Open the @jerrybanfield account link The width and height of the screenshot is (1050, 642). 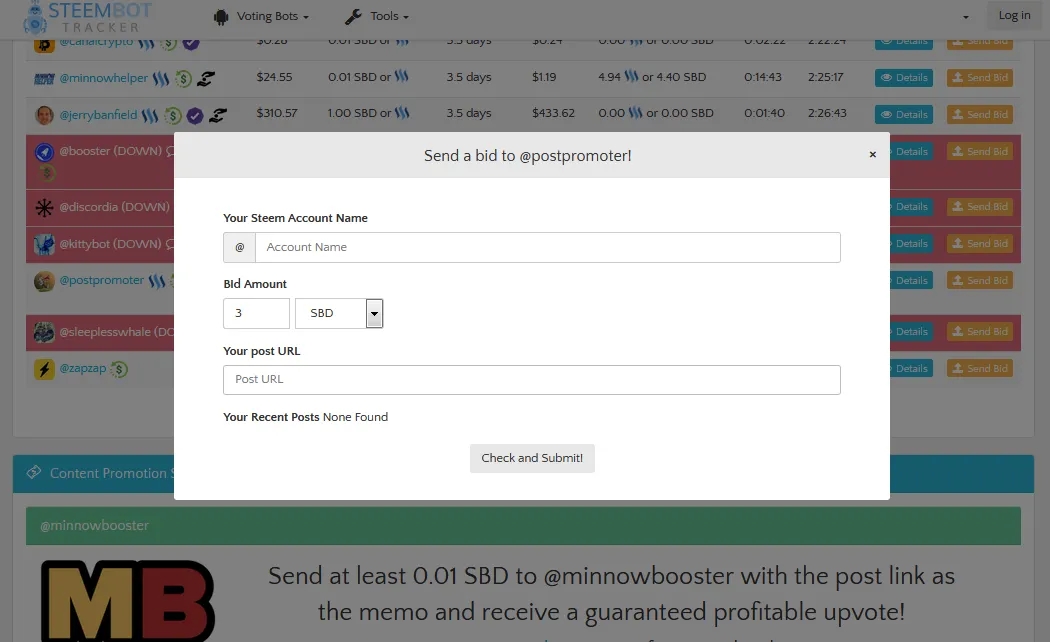click(x=98, y=114)
